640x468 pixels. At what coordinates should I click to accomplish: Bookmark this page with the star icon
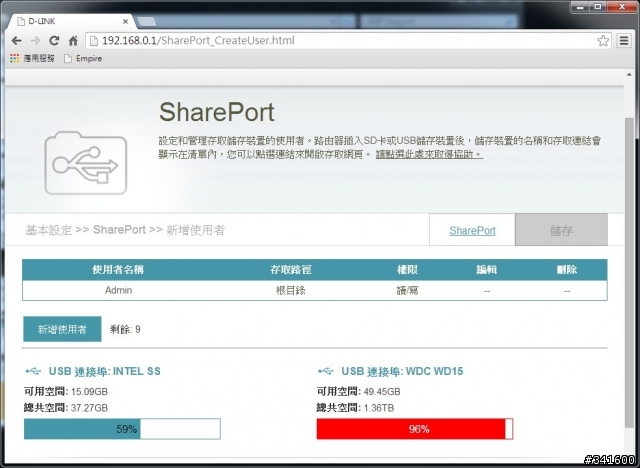pos(603,40)
